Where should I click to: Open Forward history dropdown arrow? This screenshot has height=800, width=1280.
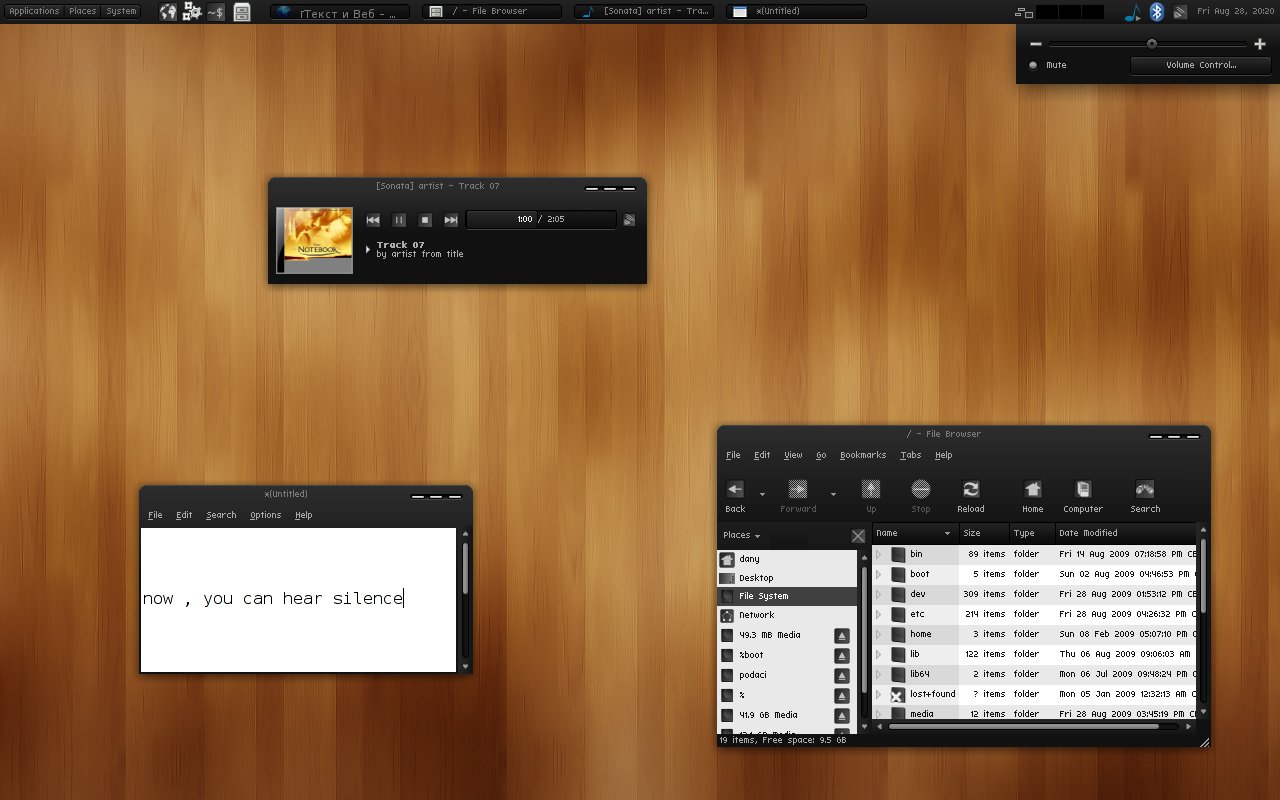[x=833, y=494]
